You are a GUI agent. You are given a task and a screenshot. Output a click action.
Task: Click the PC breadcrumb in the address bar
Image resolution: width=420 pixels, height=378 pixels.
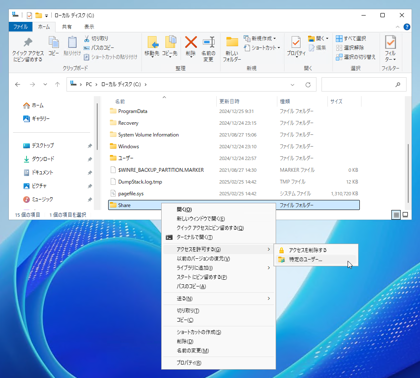tap(89, 85)
